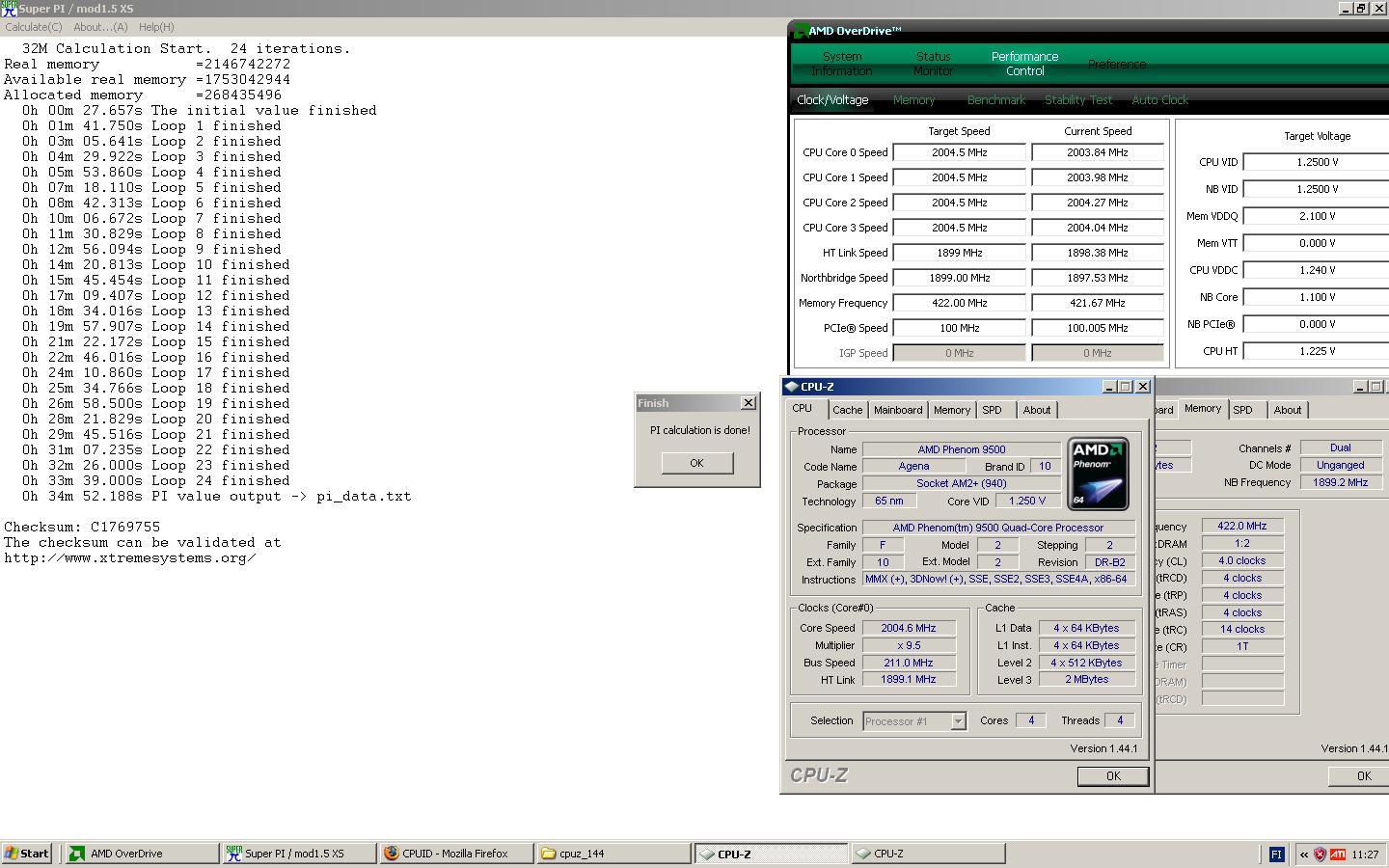
Task: Click CPU HT voltage field
Action: 1316,351
